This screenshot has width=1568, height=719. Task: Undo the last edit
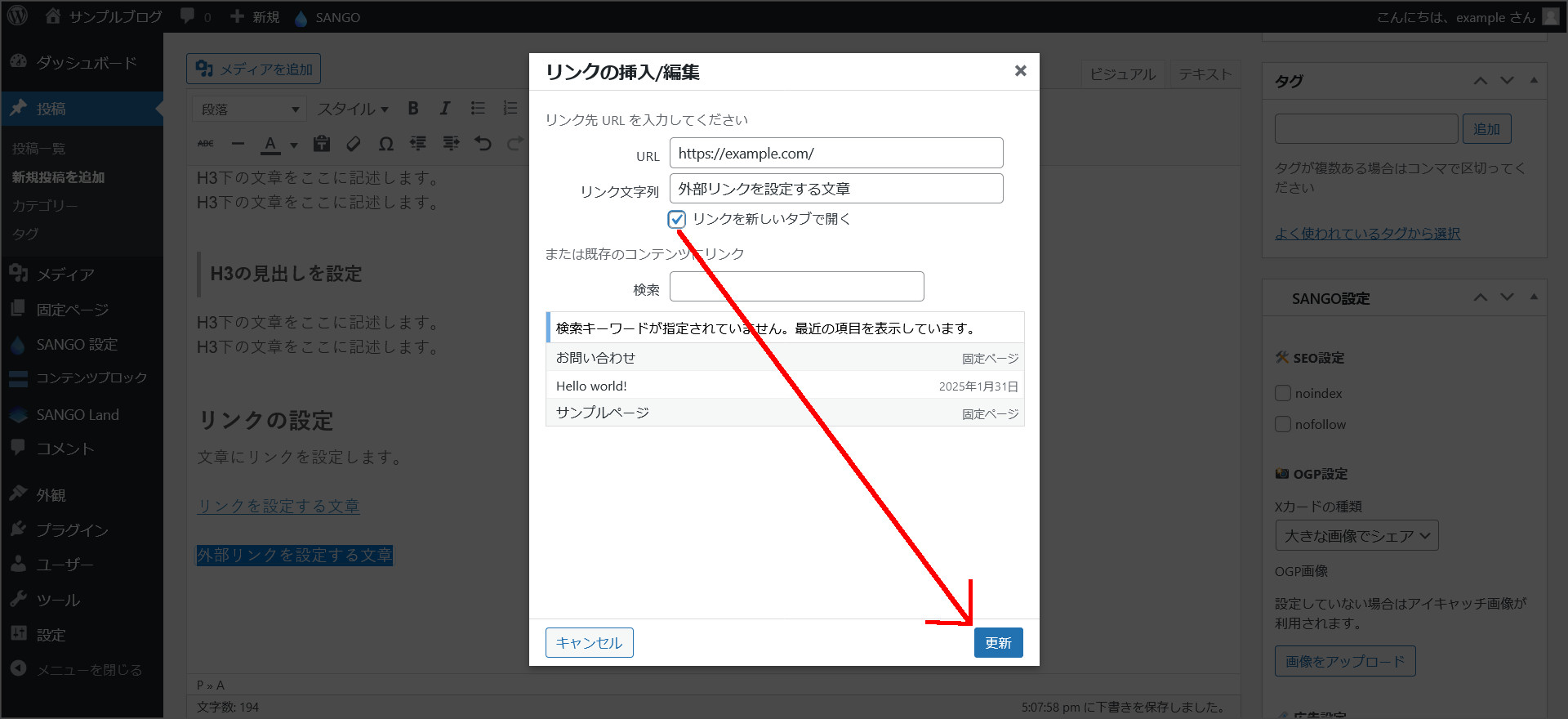[x=483, y=144]
